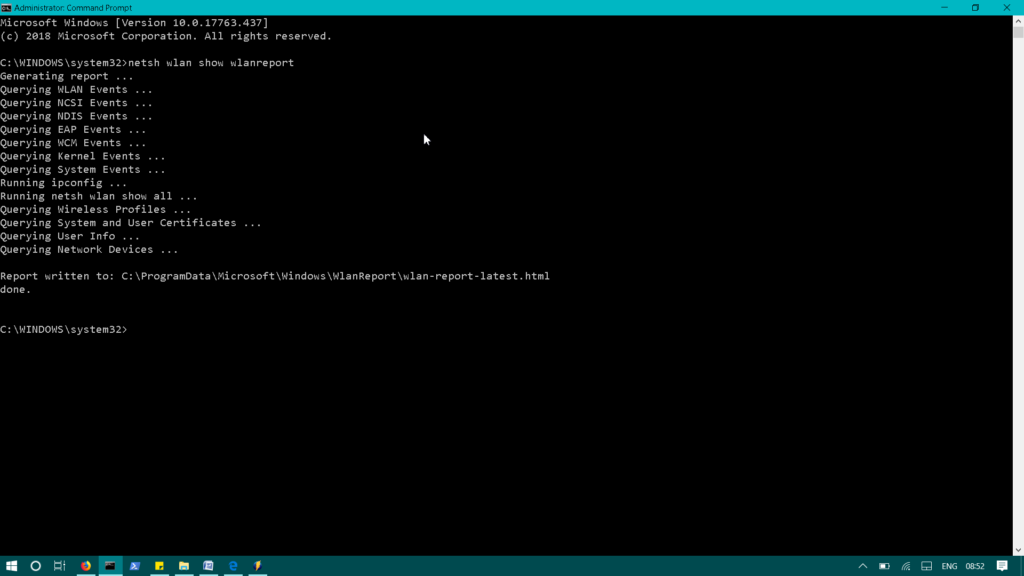Open Task View on the taskbar
Screen dimensions: 1024x576
(59, 566)
